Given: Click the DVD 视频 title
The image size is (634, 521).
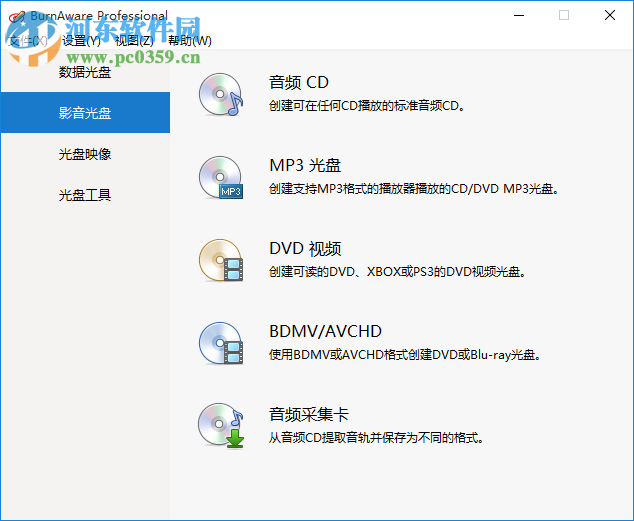Looking at the screenshot, I should tap(305, 248).
